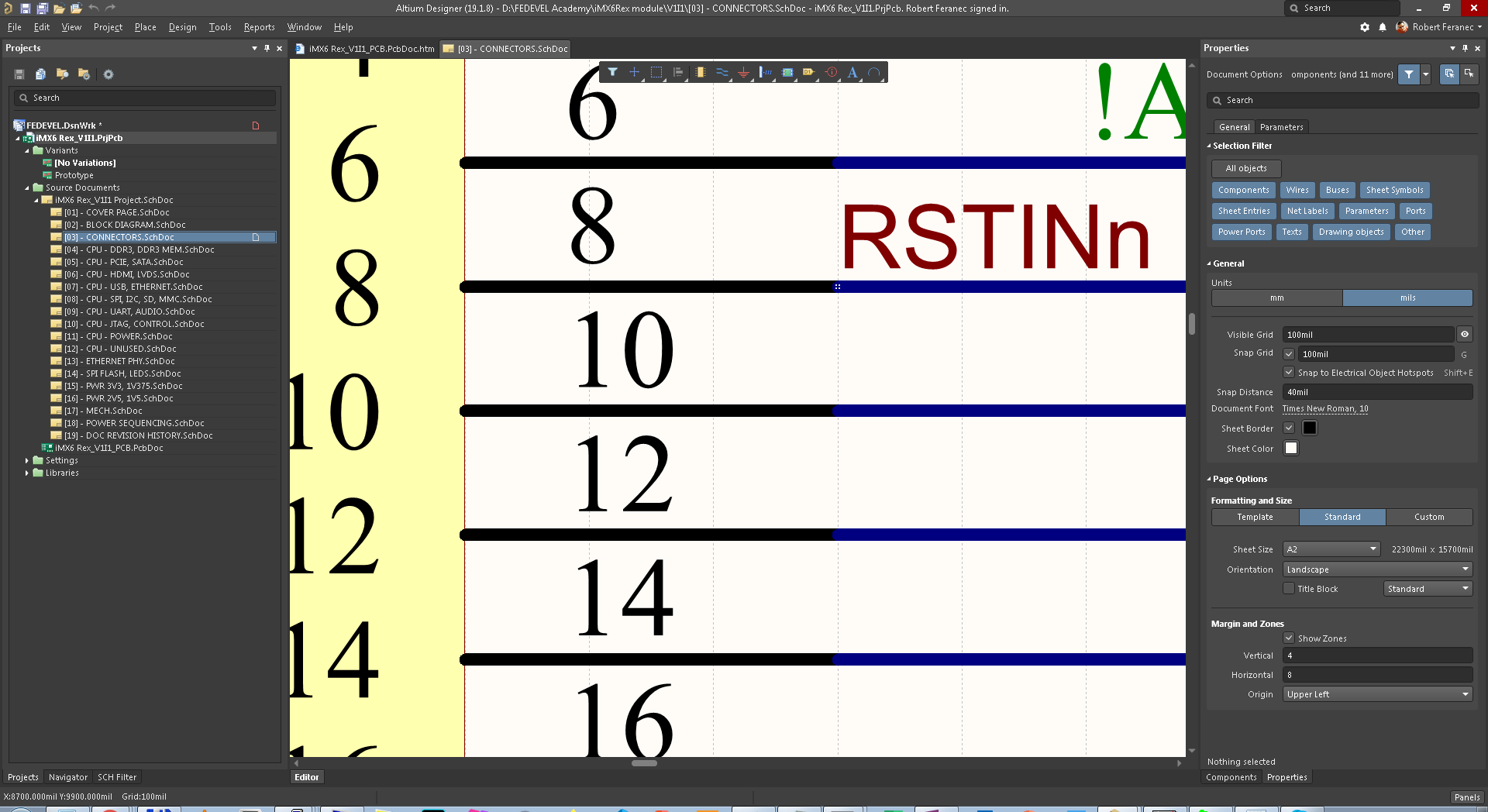Open the Sheet Size dropdown
The image size is (1488, 812).
(x=1331, y=549)
